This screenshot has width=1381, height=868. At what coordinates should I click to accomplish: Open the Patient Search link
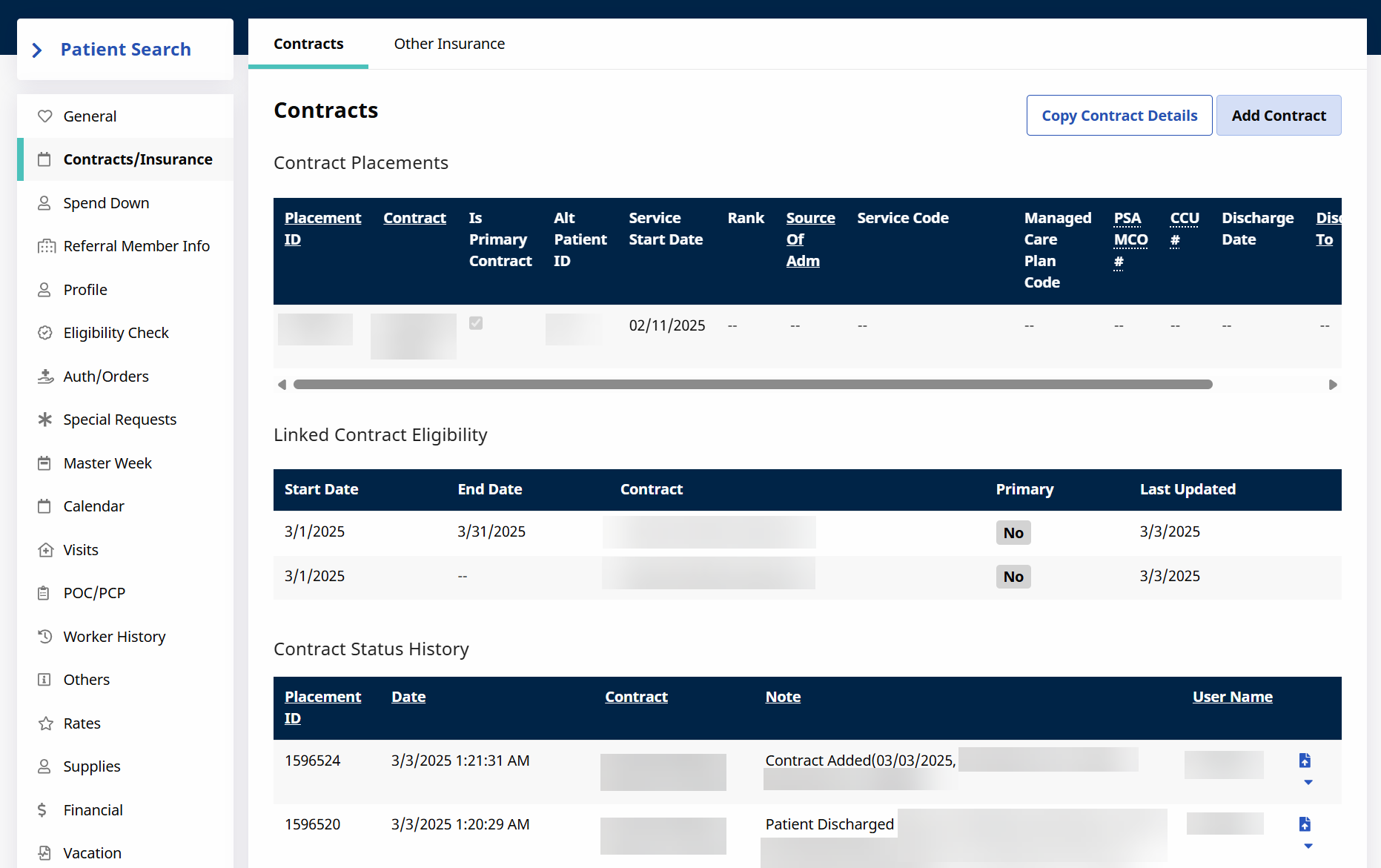tap(126, 50)
